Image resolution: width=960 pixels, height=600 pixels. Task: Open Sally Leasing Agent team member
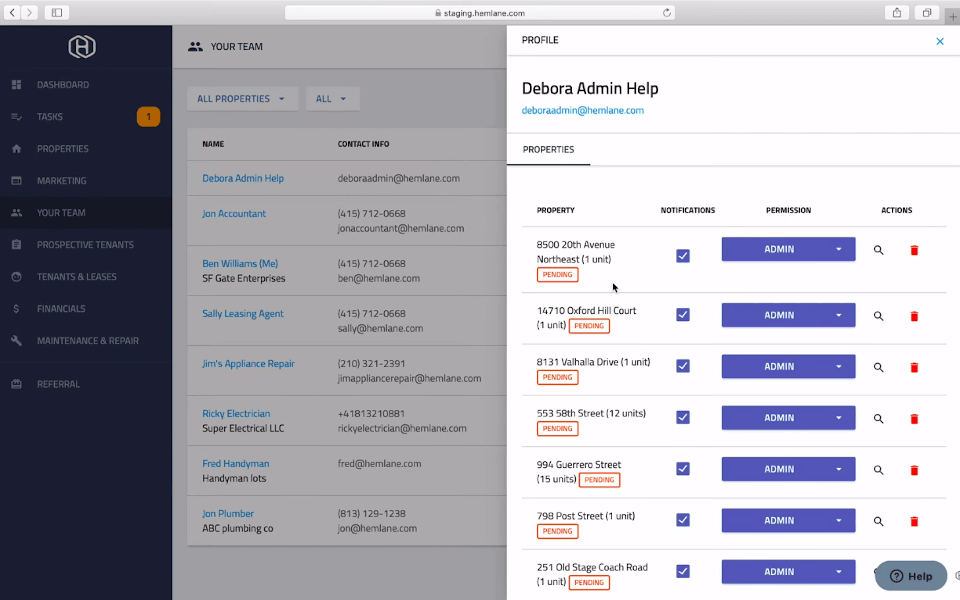(243, 313)
